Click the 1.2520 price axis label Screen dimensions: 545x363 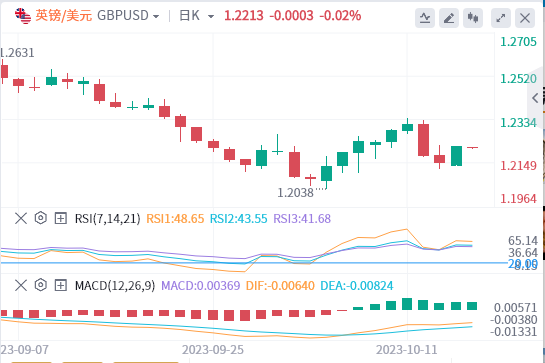coord(518,79)
